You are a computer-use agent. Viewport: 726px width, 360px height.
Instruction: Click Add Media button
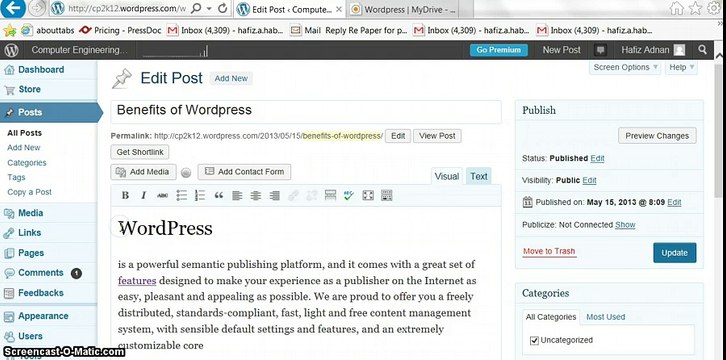[x=143, y=172]
